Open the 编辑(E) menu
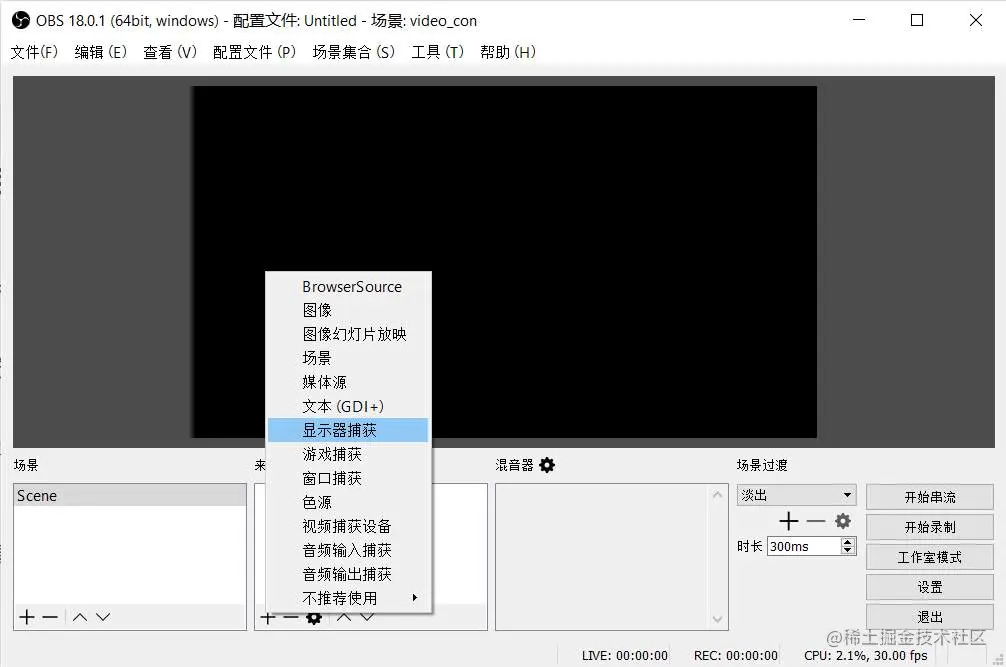The image size is (1006, 667). [x=101, y=52]
